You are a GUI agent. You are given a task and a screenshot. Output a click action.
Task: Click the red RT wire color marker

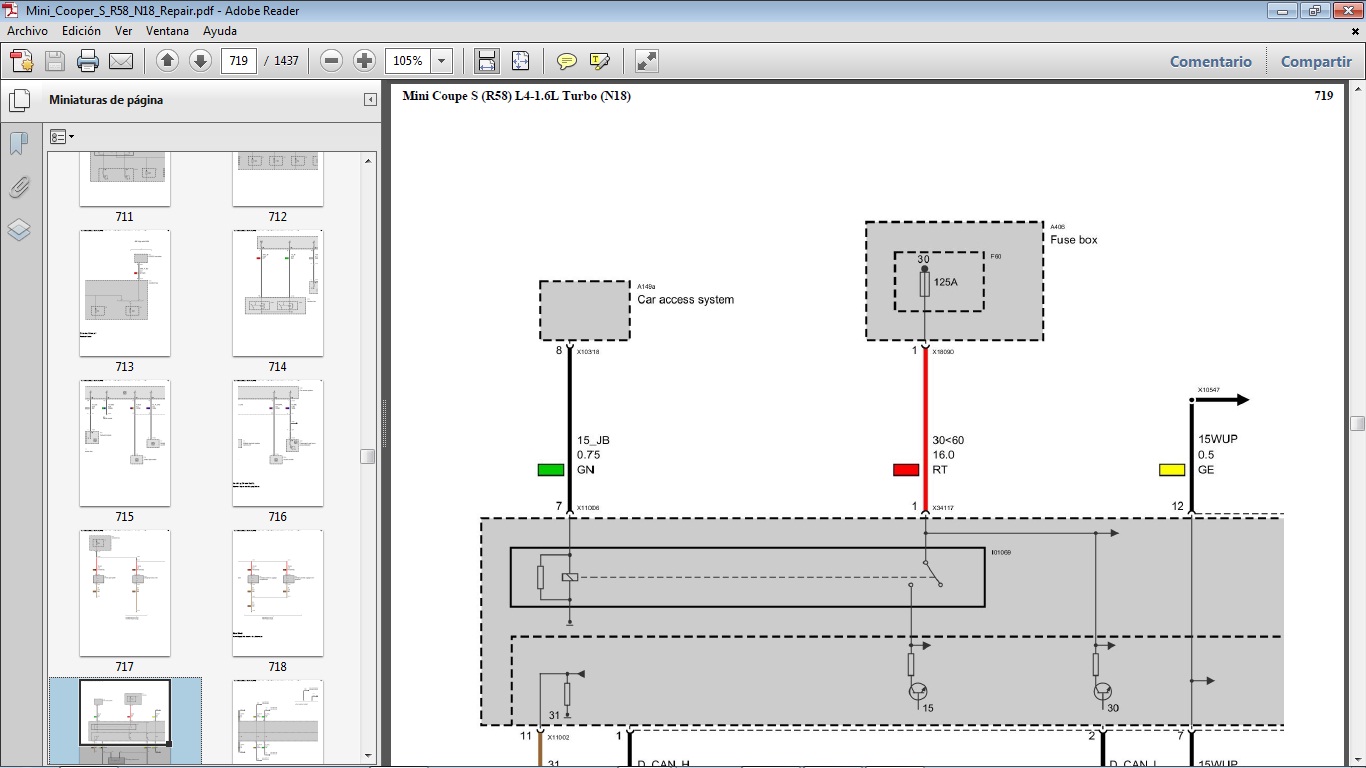906,470
